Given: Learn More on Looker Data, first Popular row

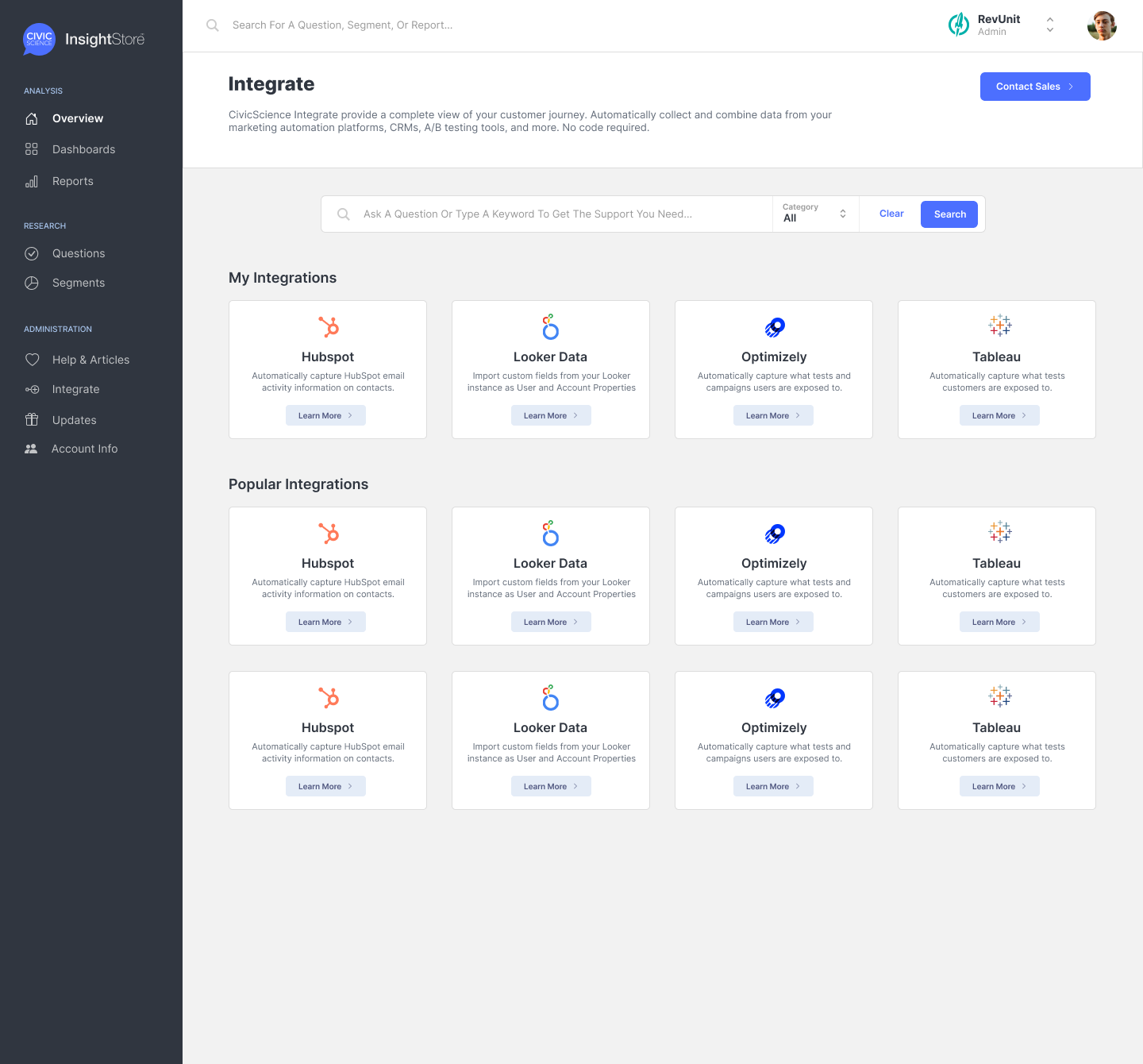Looking at the screenshot, I should click(x=551, y=622).
